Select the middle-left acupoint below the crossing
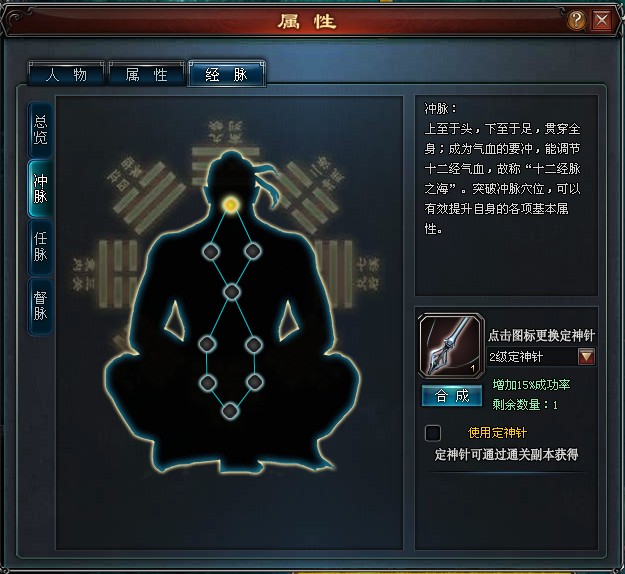The width and height of the screenshot is (625, 574). (x=208, y=344)
